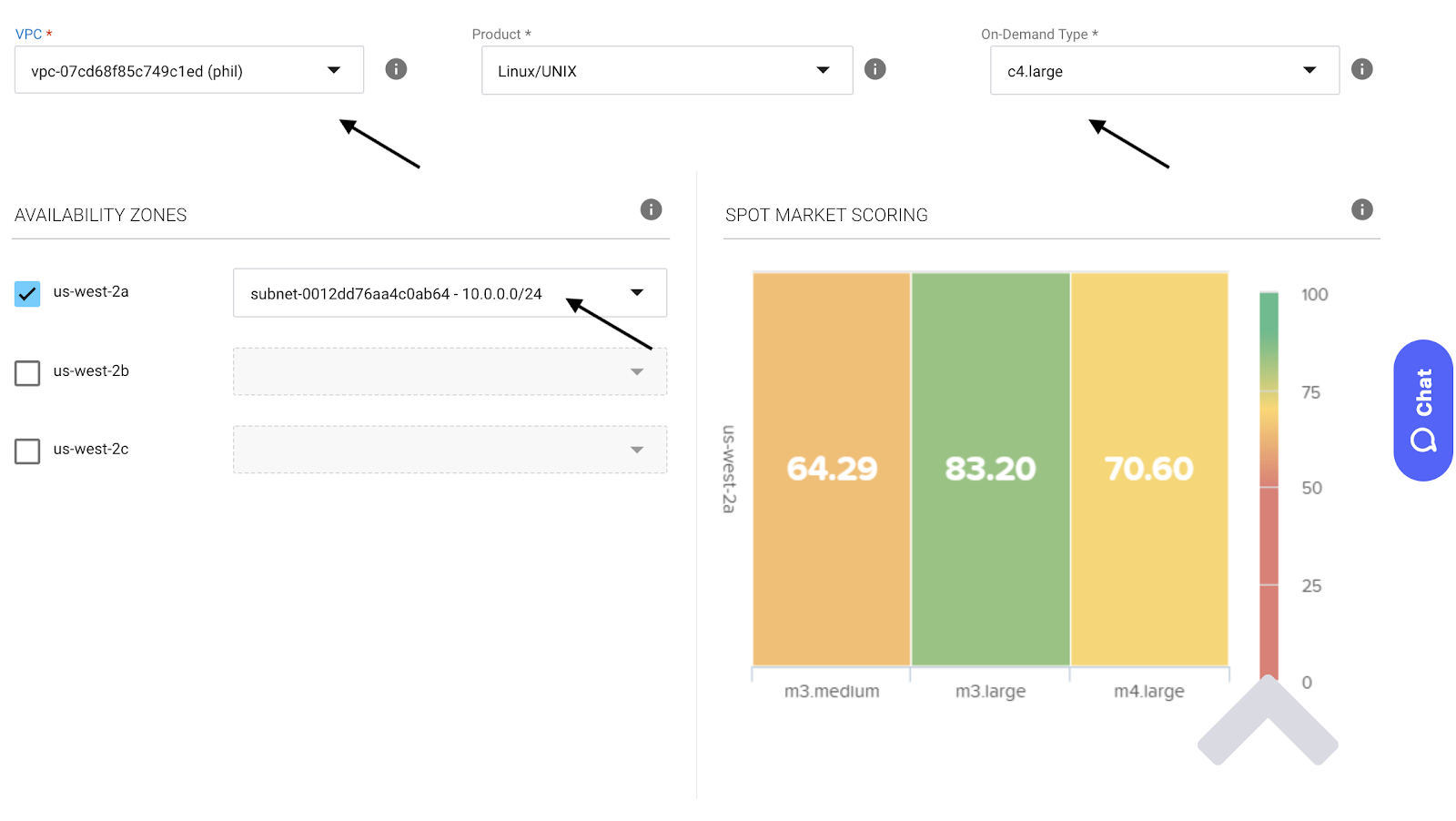Open the VPC dropdown
This screenshot has height=821, width=1456.
click(x=189, y=70)
